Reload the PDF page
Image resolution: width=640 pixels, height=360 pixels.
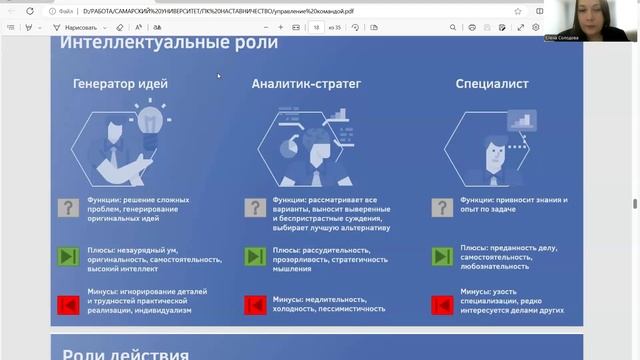coord(30,11)
